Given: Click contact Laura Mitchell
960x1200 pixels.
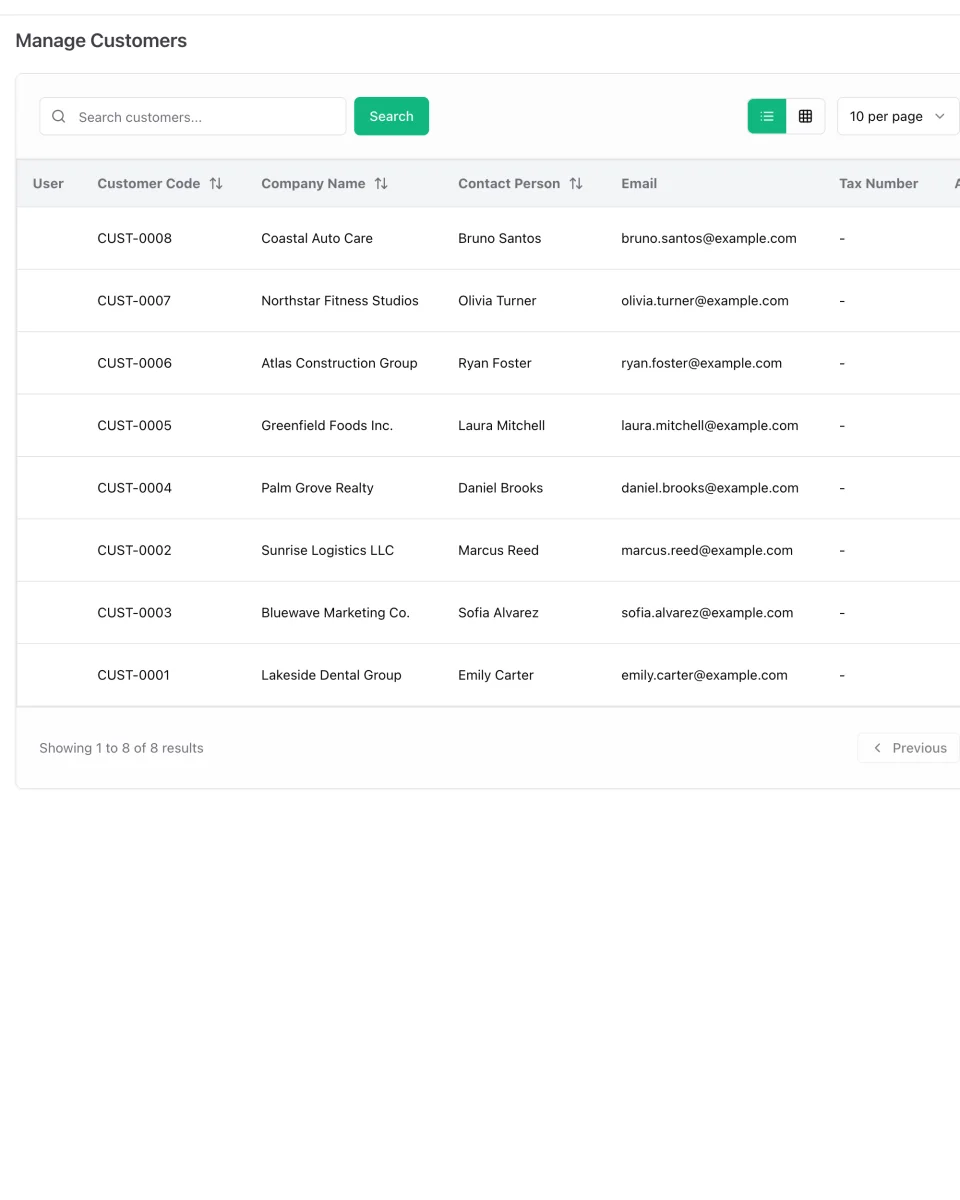Looking at the screenshot, I should tap(502, 426).
